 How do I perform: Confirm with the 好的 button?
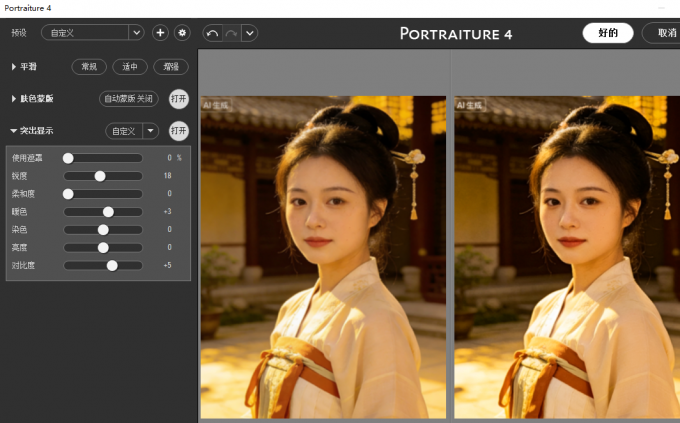coord(608,33)
